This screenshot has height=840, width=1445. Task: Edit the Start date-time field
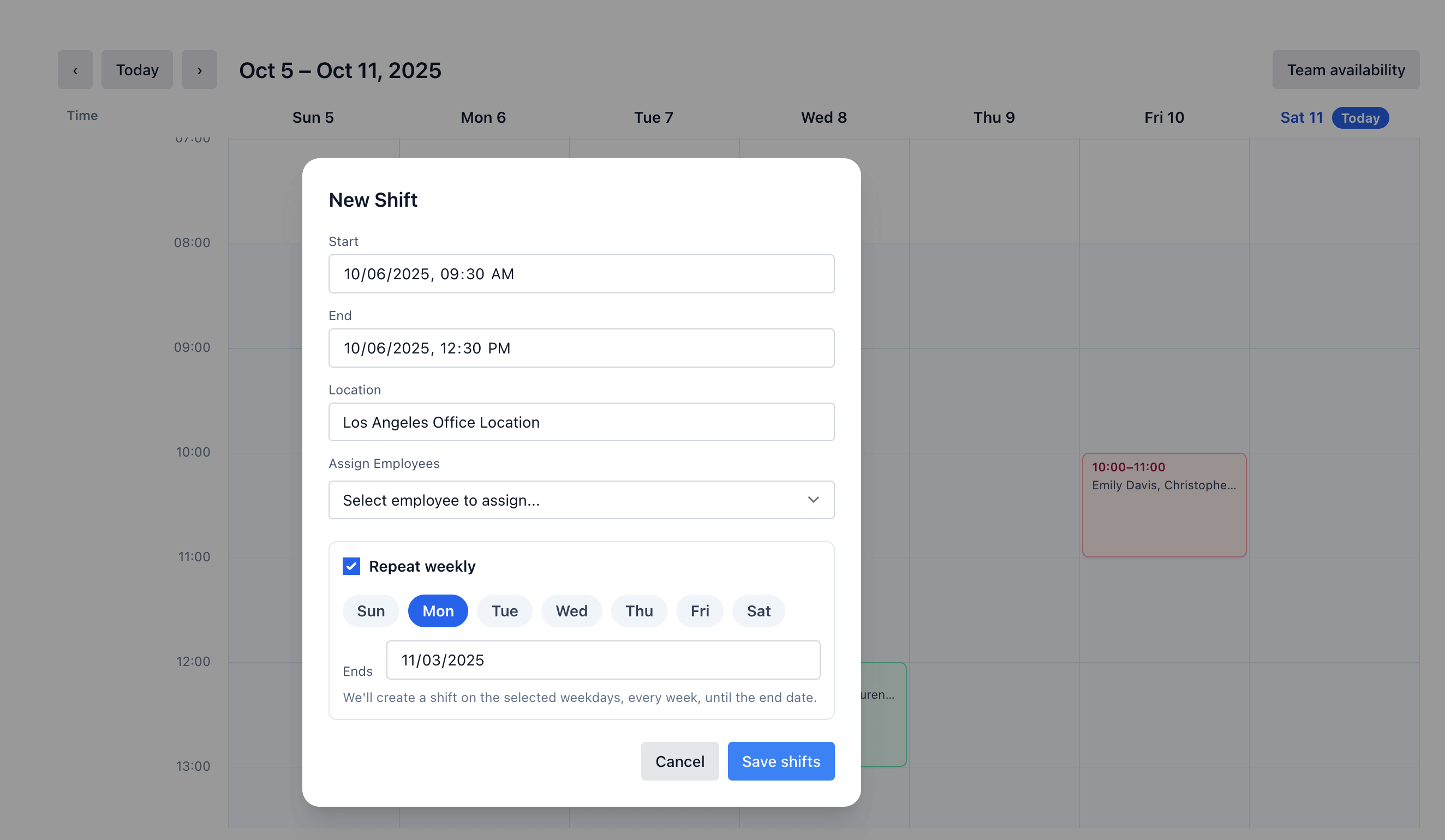pyautogui.click(x=581, y=274)
